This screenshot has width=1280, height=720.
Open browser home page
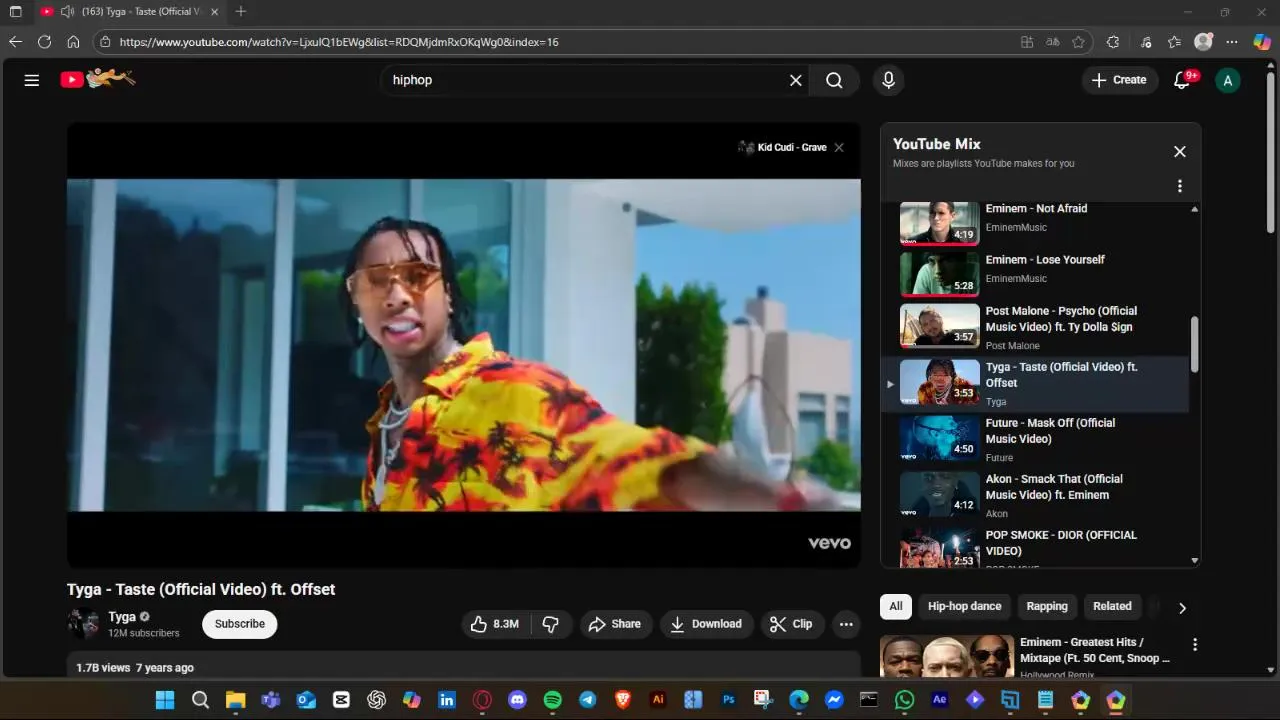[73, 42]
